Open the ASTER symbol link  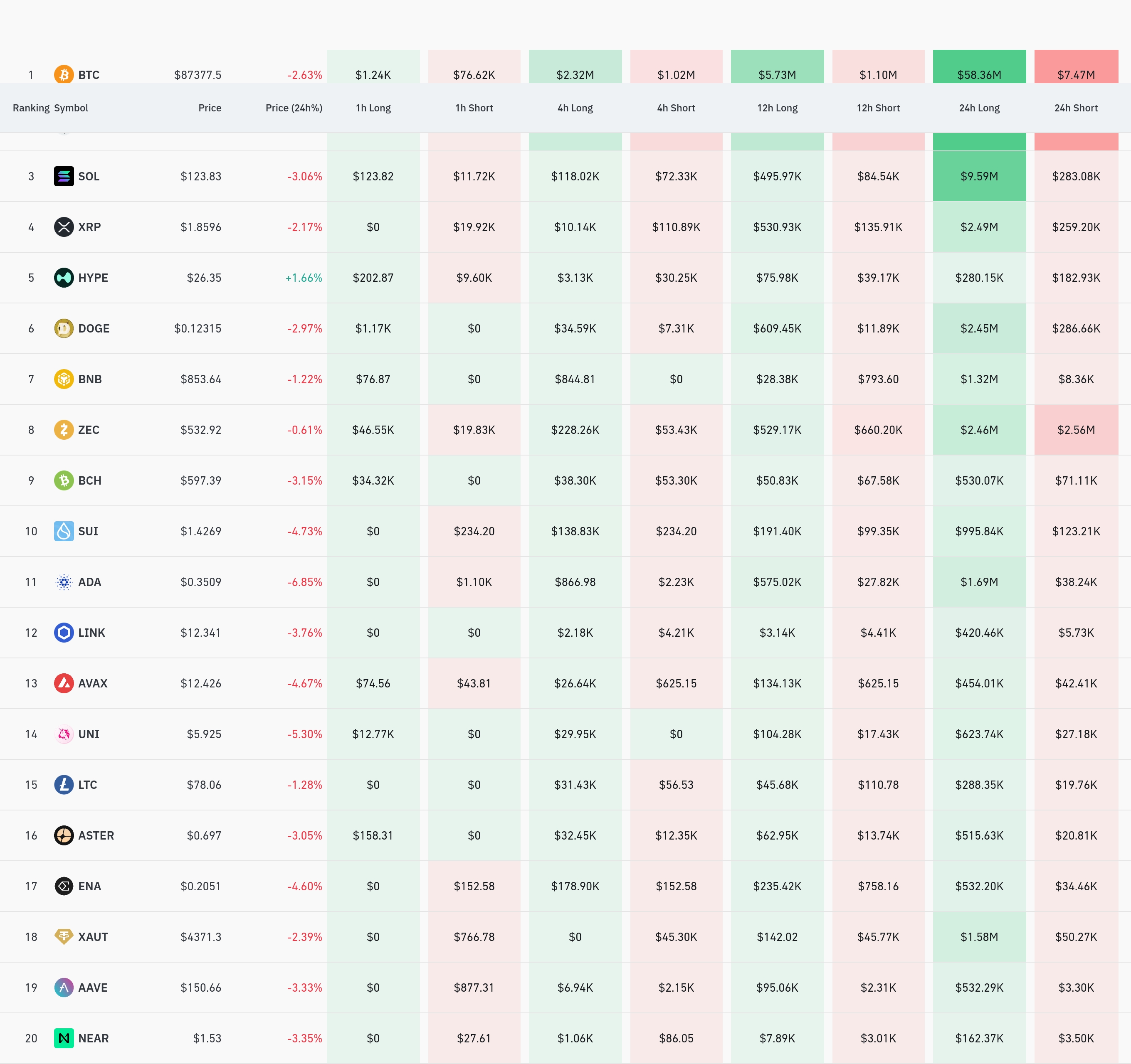tap(96, 835)
